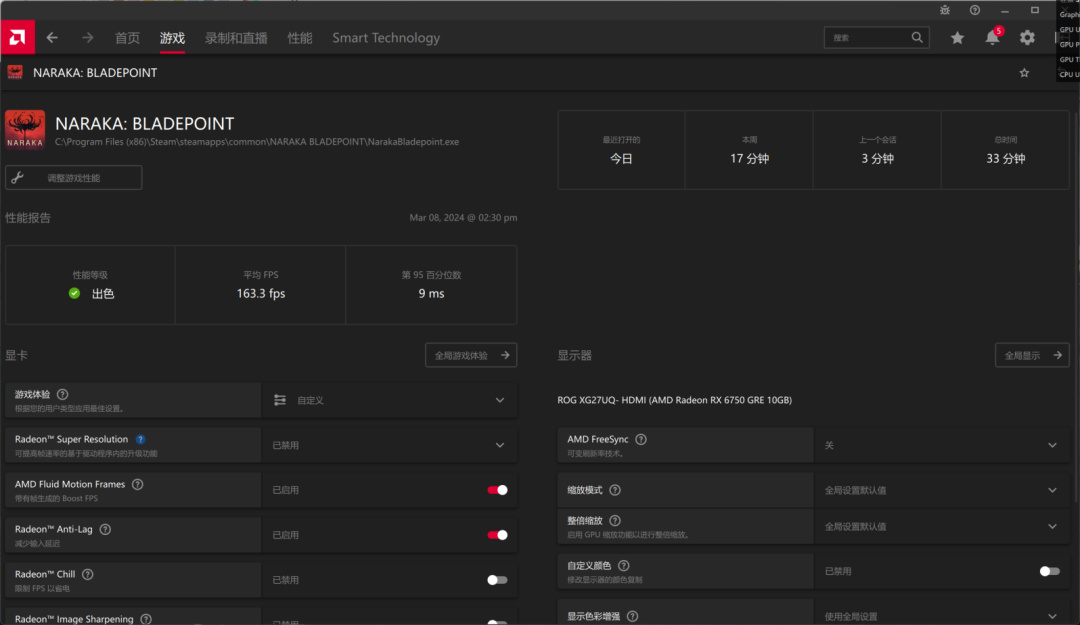Go forward with the right arrow
The image size is (1080, 625).
[x=87, y=38]
